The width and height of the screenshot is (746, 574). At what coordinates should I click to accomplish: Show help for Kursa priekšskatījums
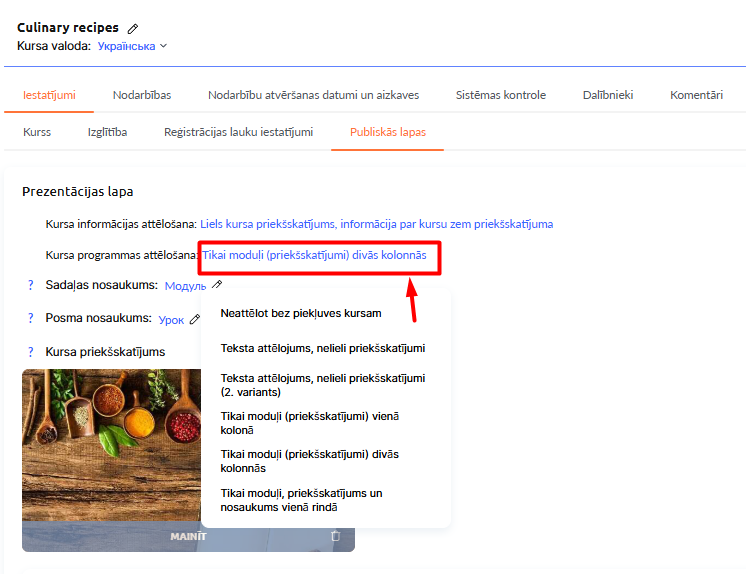[x=31, y=352]
